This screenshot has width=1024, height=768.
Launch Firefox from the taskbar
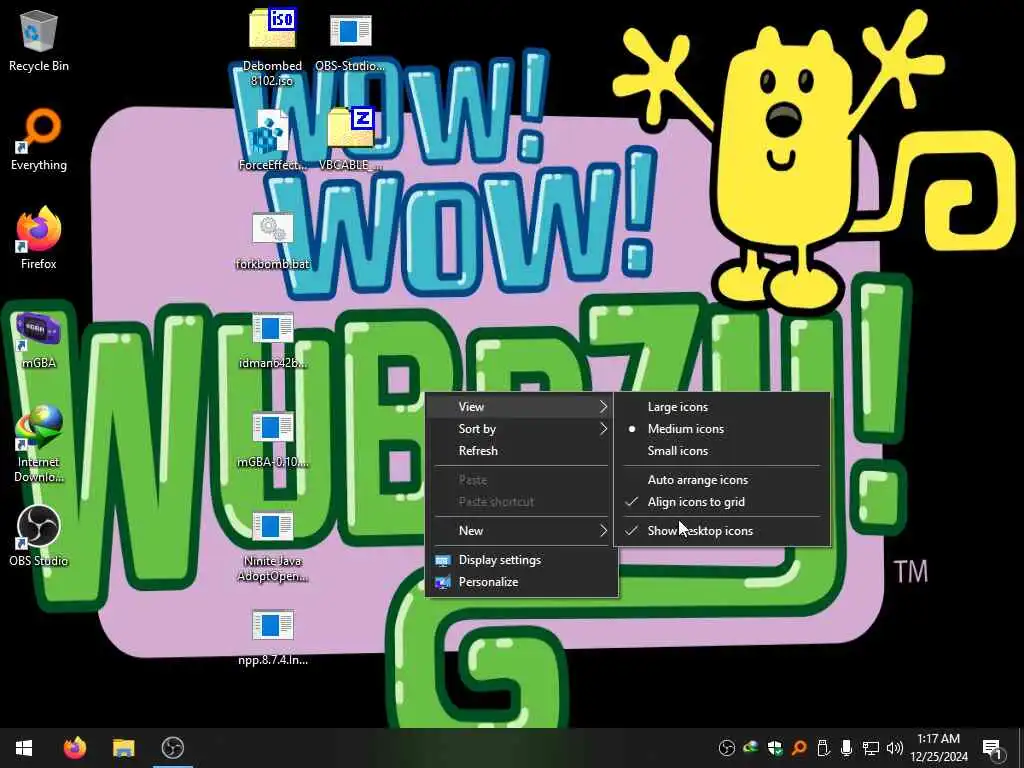[74, 748]
